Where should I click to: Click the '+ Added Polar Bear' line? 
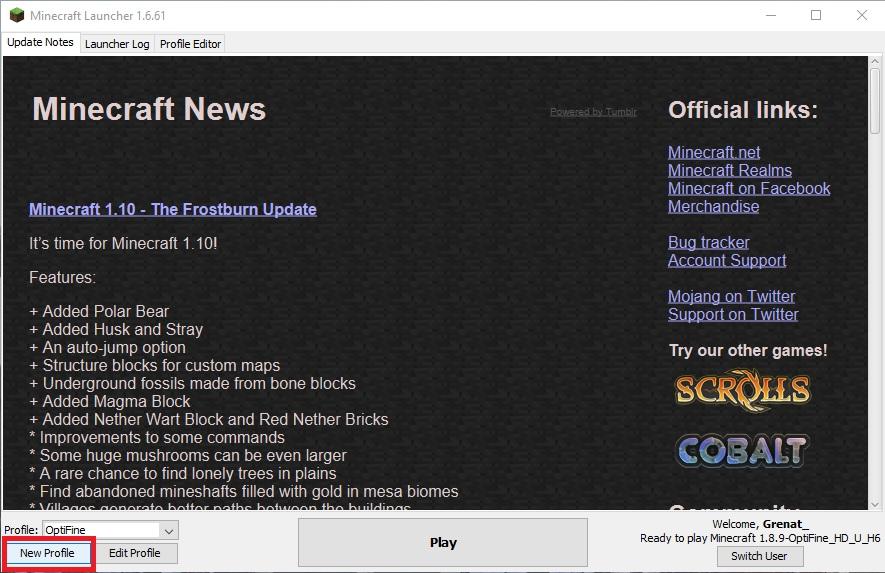[99, 312]
